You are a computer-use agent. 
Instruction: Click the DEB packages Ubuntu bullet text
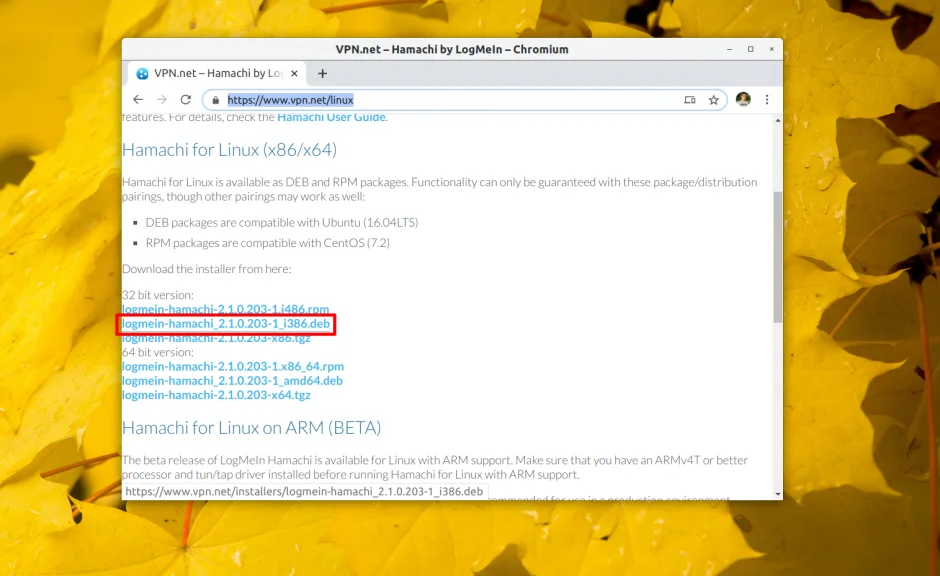(x=282, y=222)
